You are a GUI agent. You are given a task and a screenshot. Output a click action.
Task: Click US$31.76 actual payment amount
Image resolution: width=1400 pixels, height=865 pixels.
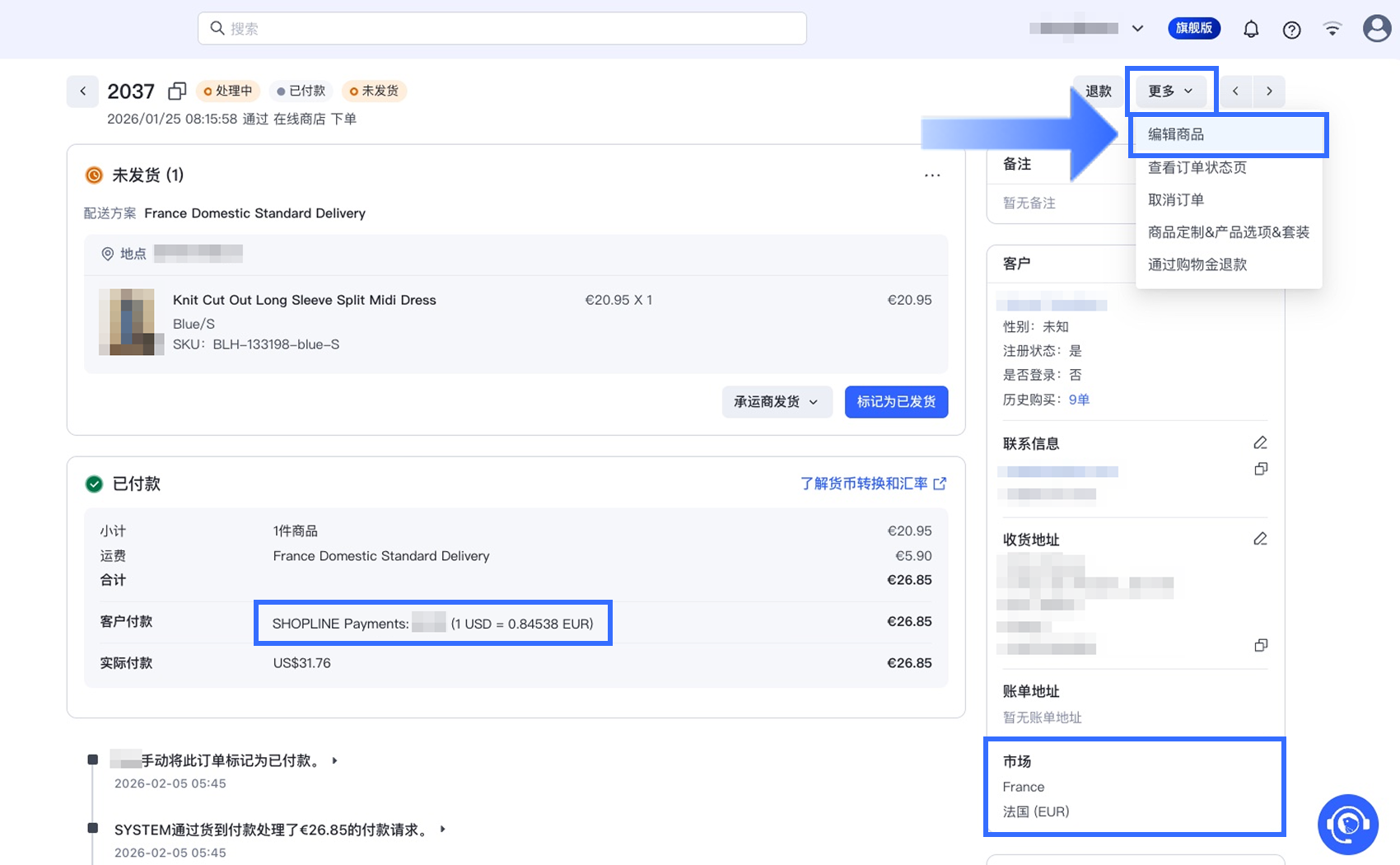pyautogui.click(x=301, y=663)
